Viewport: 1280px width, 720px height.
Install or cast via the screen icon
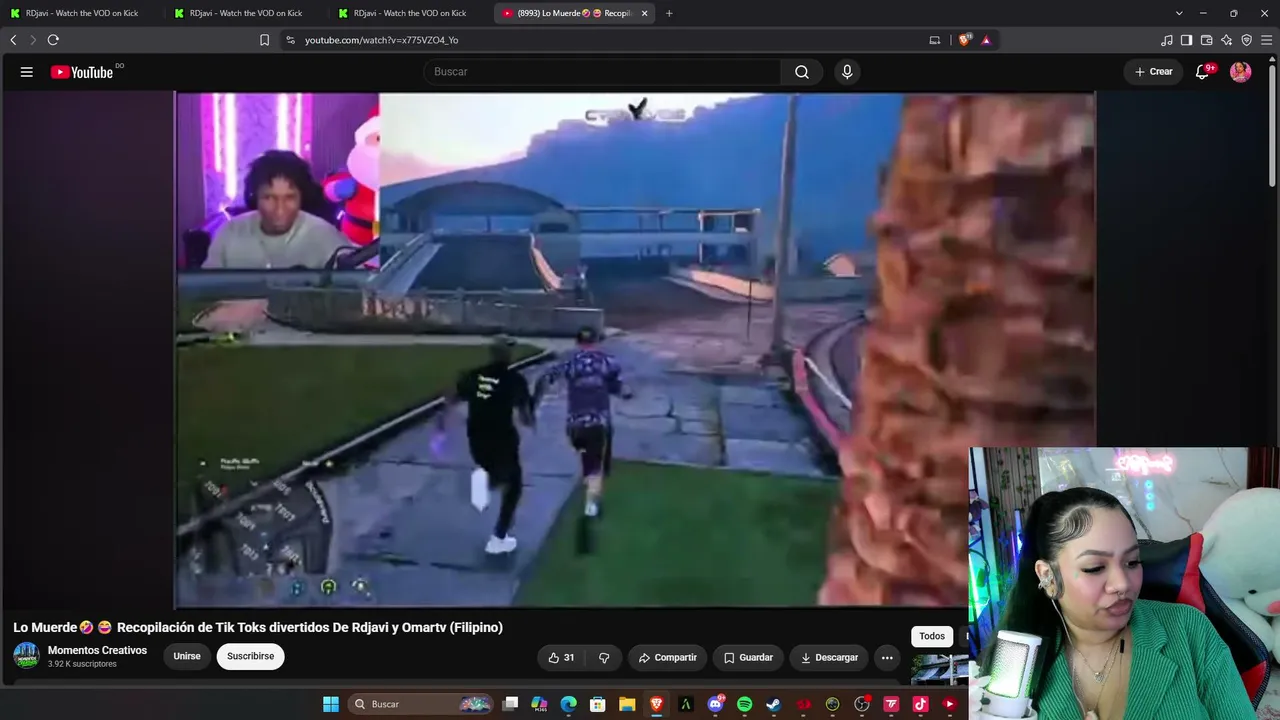[935, 40]
